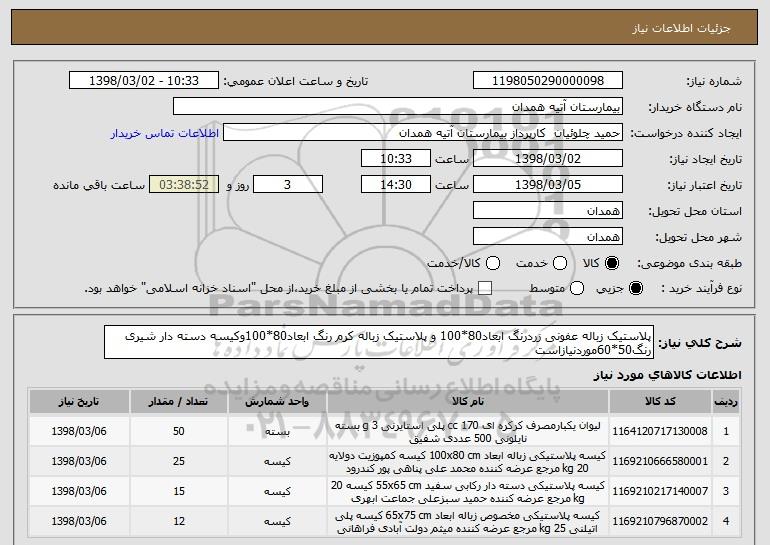Click quantity 50 in row 1
This screenshot has width=770, height=545.
coord(179,431)
